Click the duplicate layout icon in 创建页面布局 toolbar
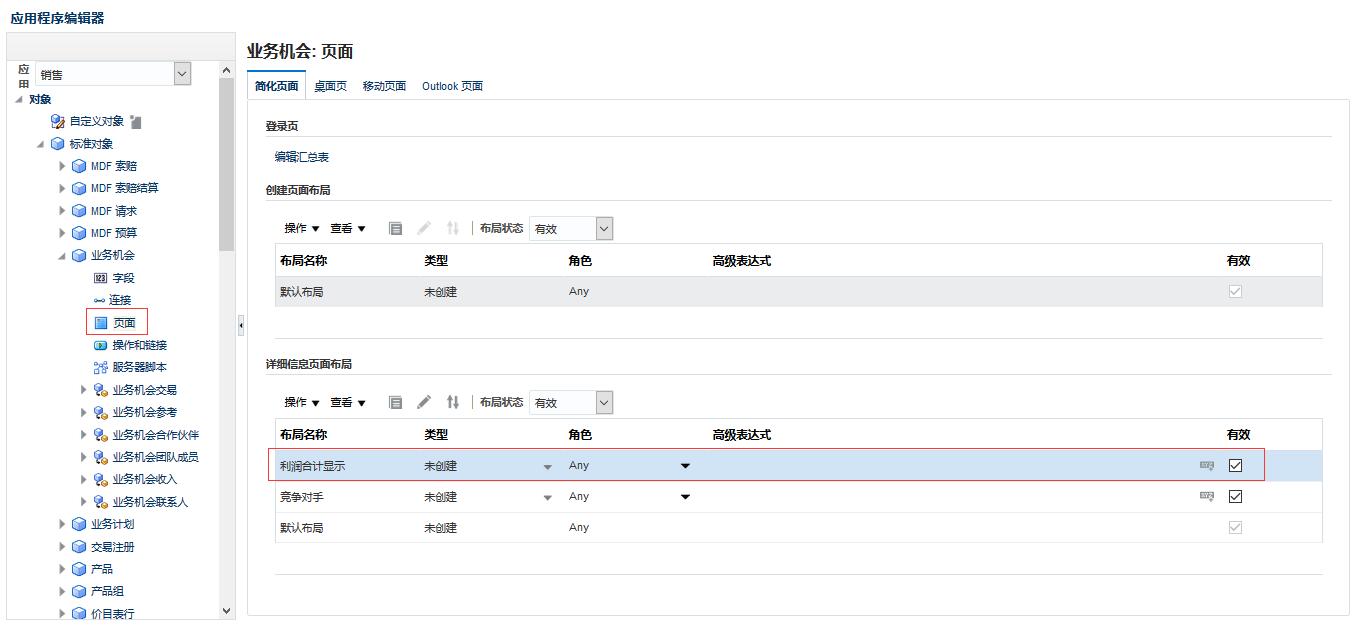This screenshot has height=627, width=1355. click(396, 229)
